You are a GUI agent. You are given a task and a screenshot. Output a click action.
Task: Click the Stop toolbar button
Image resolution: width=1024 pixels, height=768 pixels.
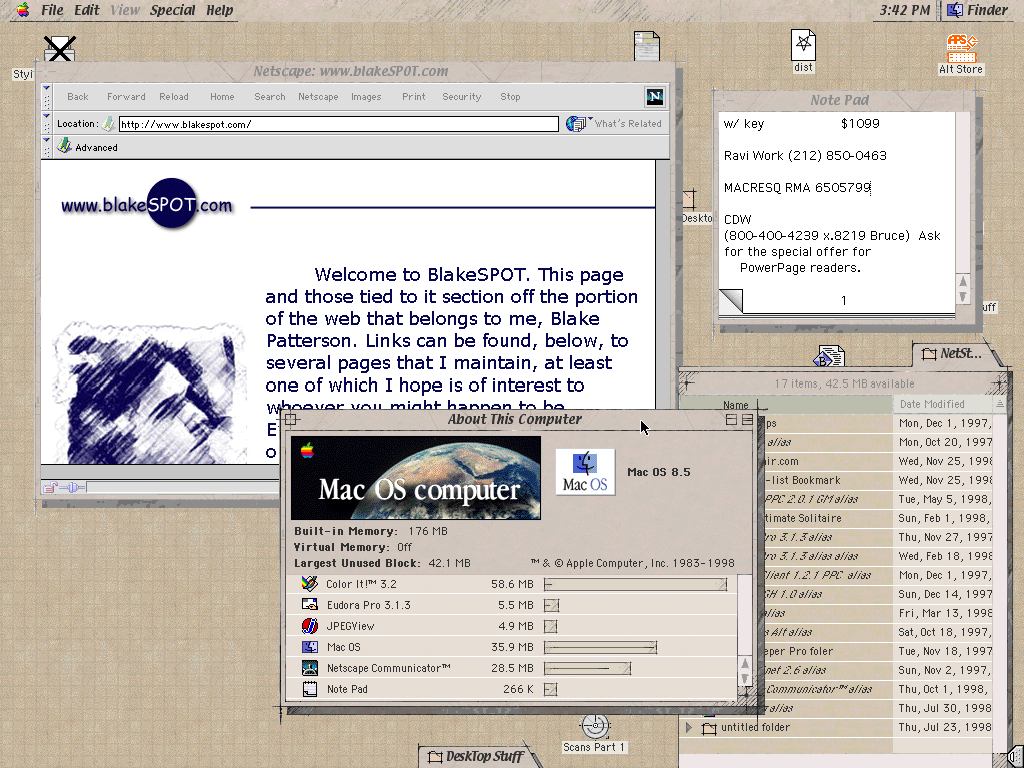510,97
